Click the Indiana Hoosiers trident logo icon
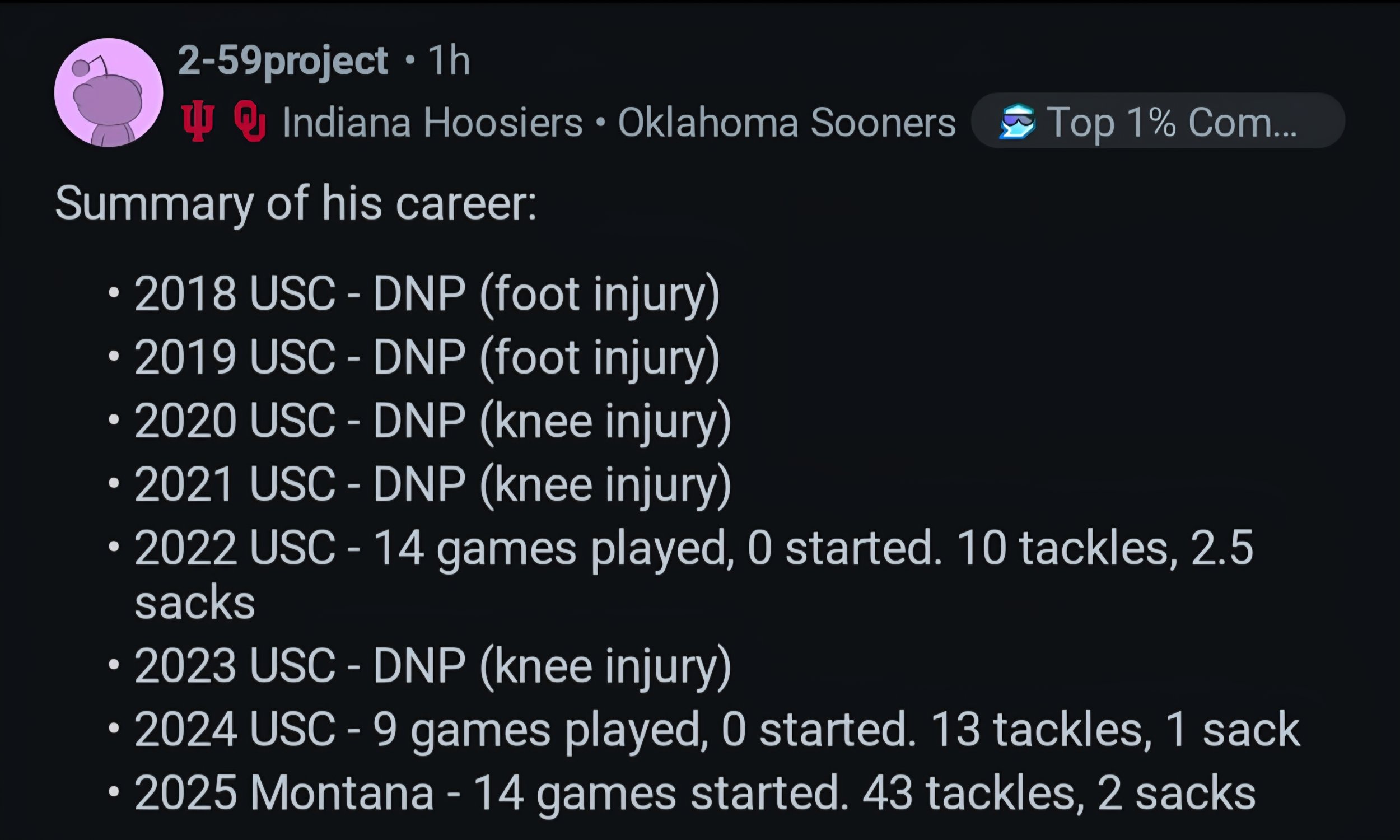The height and width of the screenshot is (840, 1400). pos(198,121)
